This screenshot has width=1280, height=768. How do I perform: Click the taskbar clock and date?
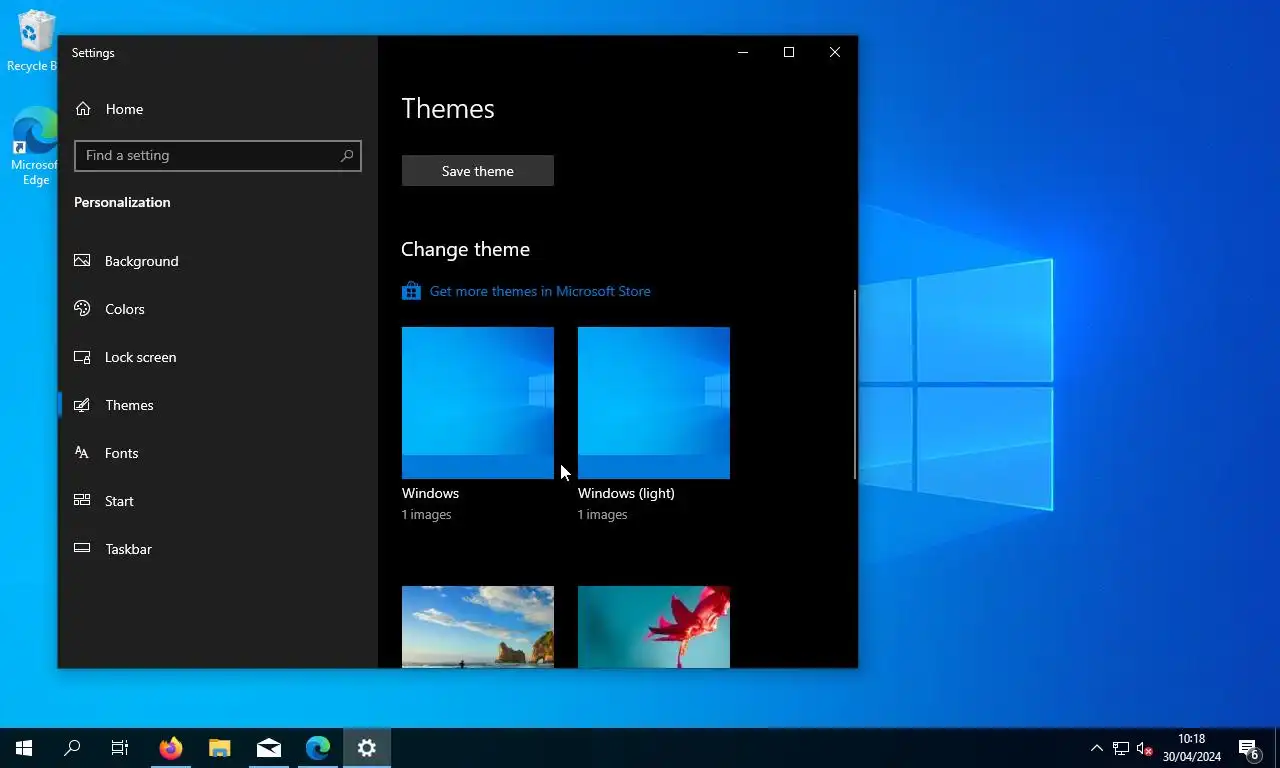point(1191,748)
